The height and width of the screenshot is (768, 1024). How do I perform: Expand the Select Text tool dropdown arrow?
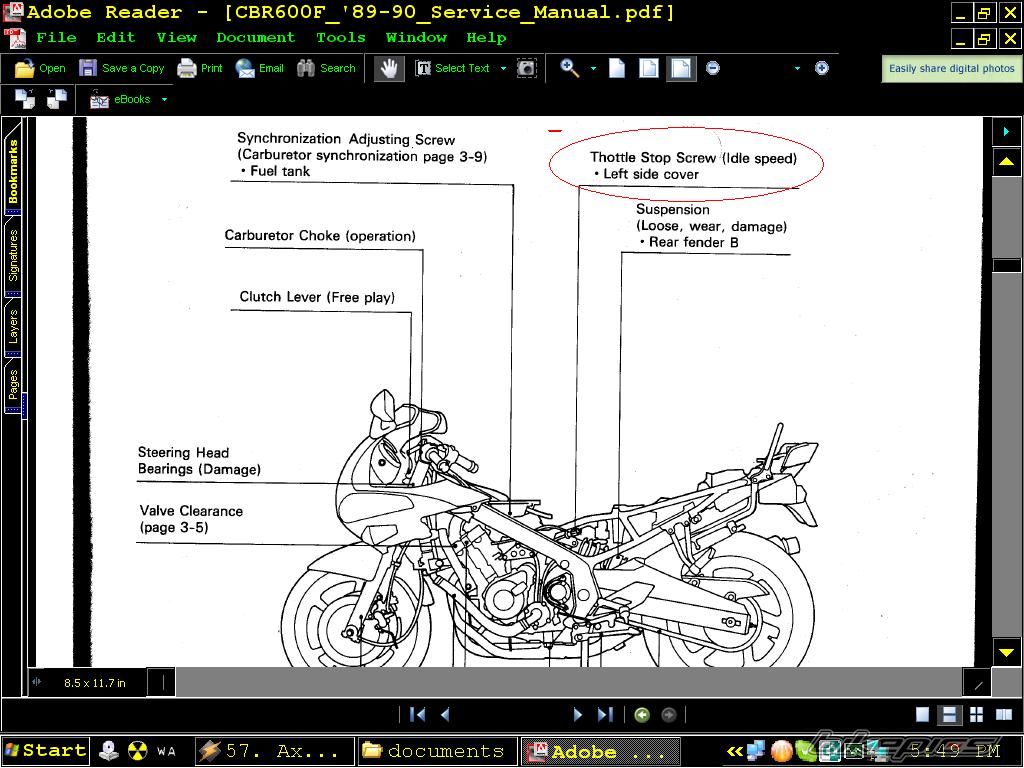503,68
